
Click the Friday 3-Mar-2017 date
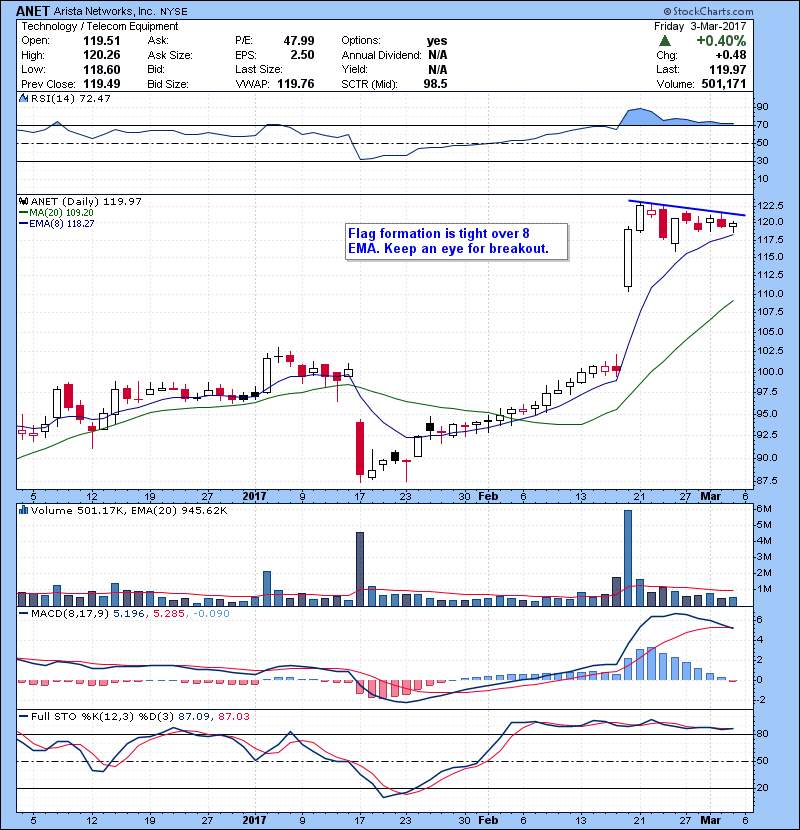[x=700, y=26]
